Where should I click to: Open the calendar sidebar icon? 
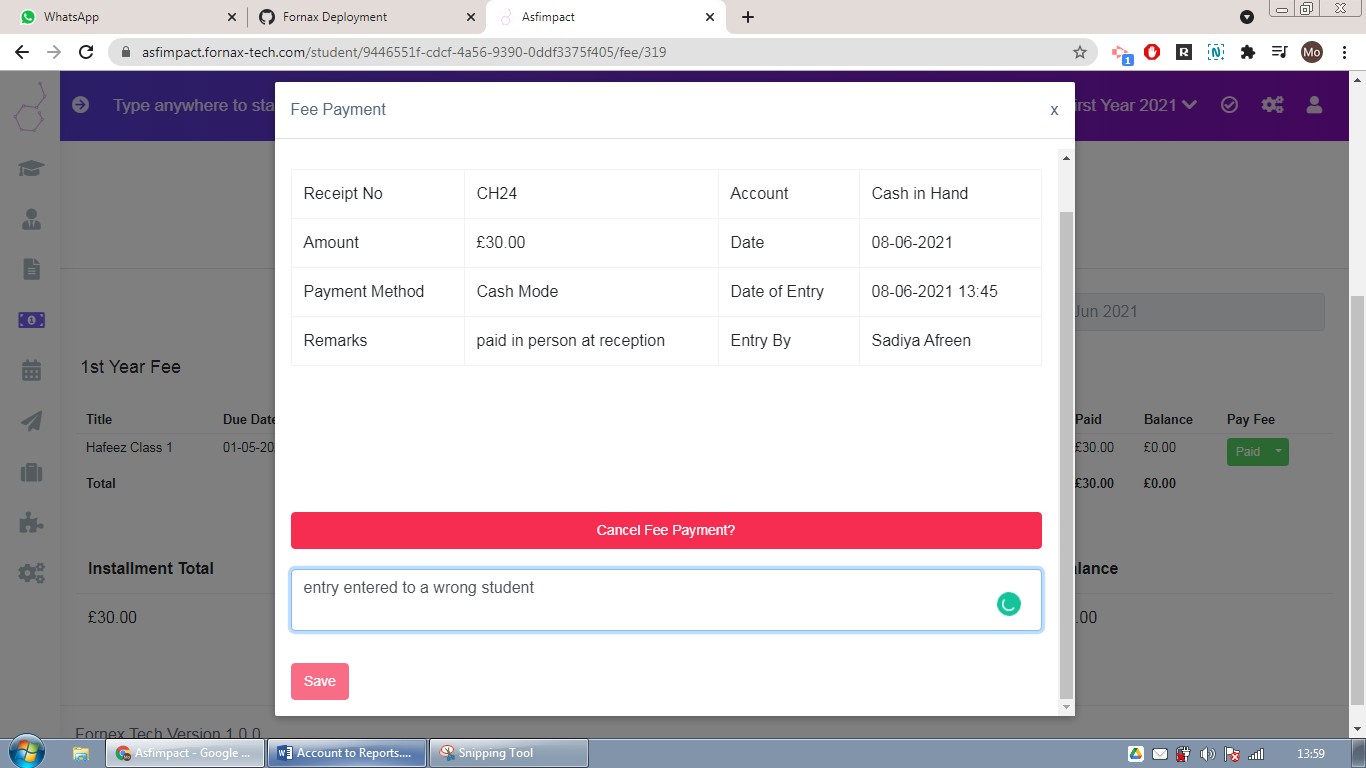(31, 371)
